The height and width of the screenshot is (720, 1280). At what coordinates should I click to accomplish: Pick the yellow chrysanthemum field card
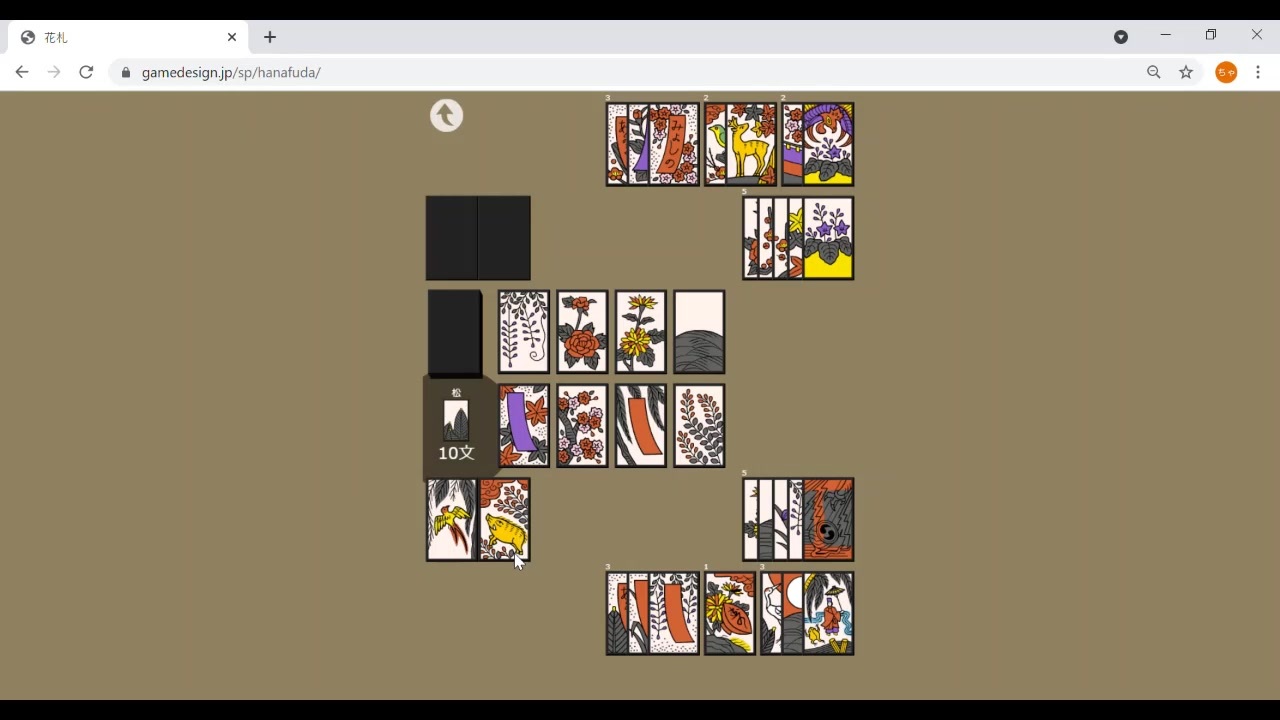[x=641, y=332]
